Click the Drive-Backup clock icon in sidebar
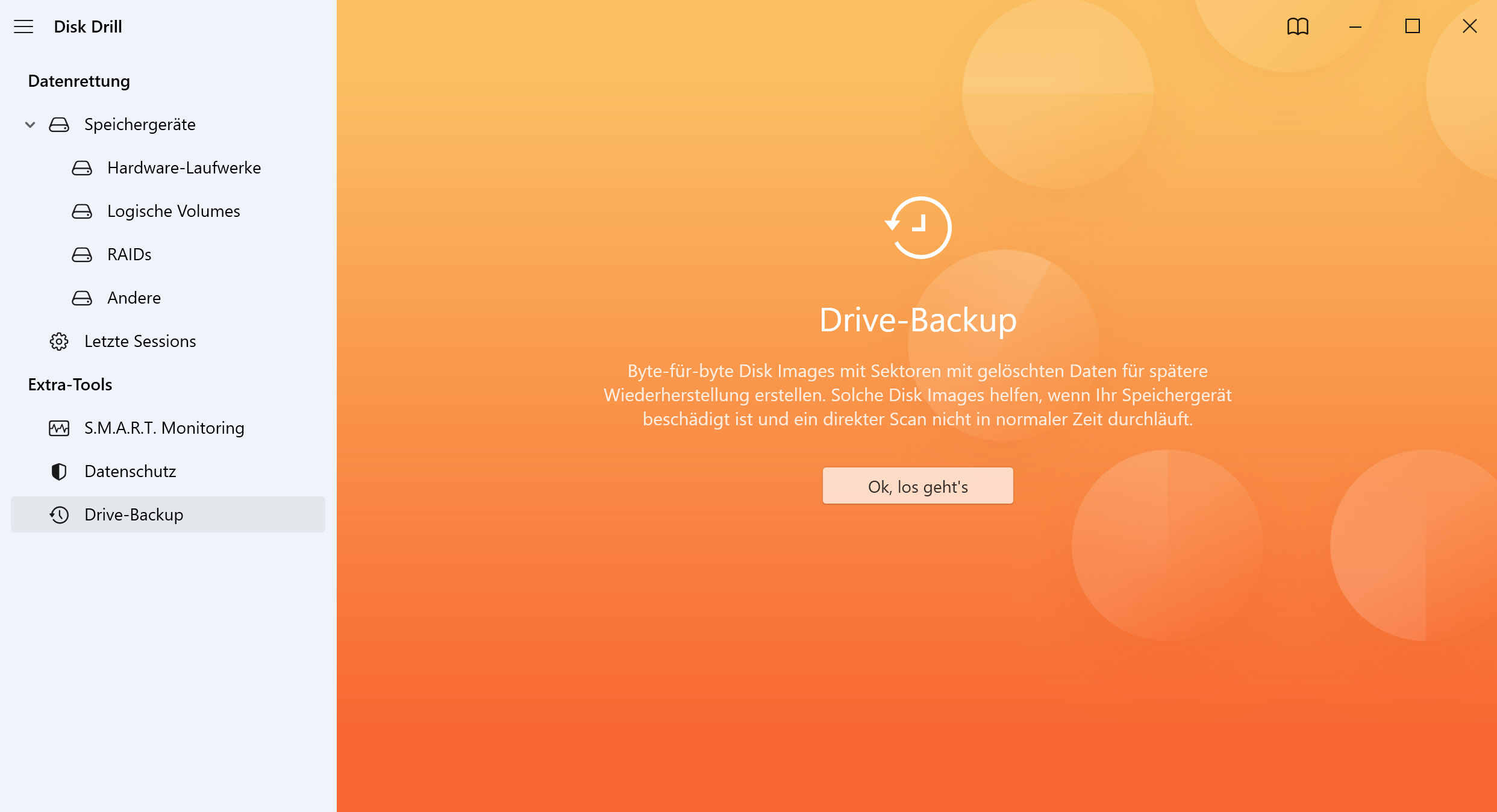This screenshot has width=1497, height=812. (59, 515)
